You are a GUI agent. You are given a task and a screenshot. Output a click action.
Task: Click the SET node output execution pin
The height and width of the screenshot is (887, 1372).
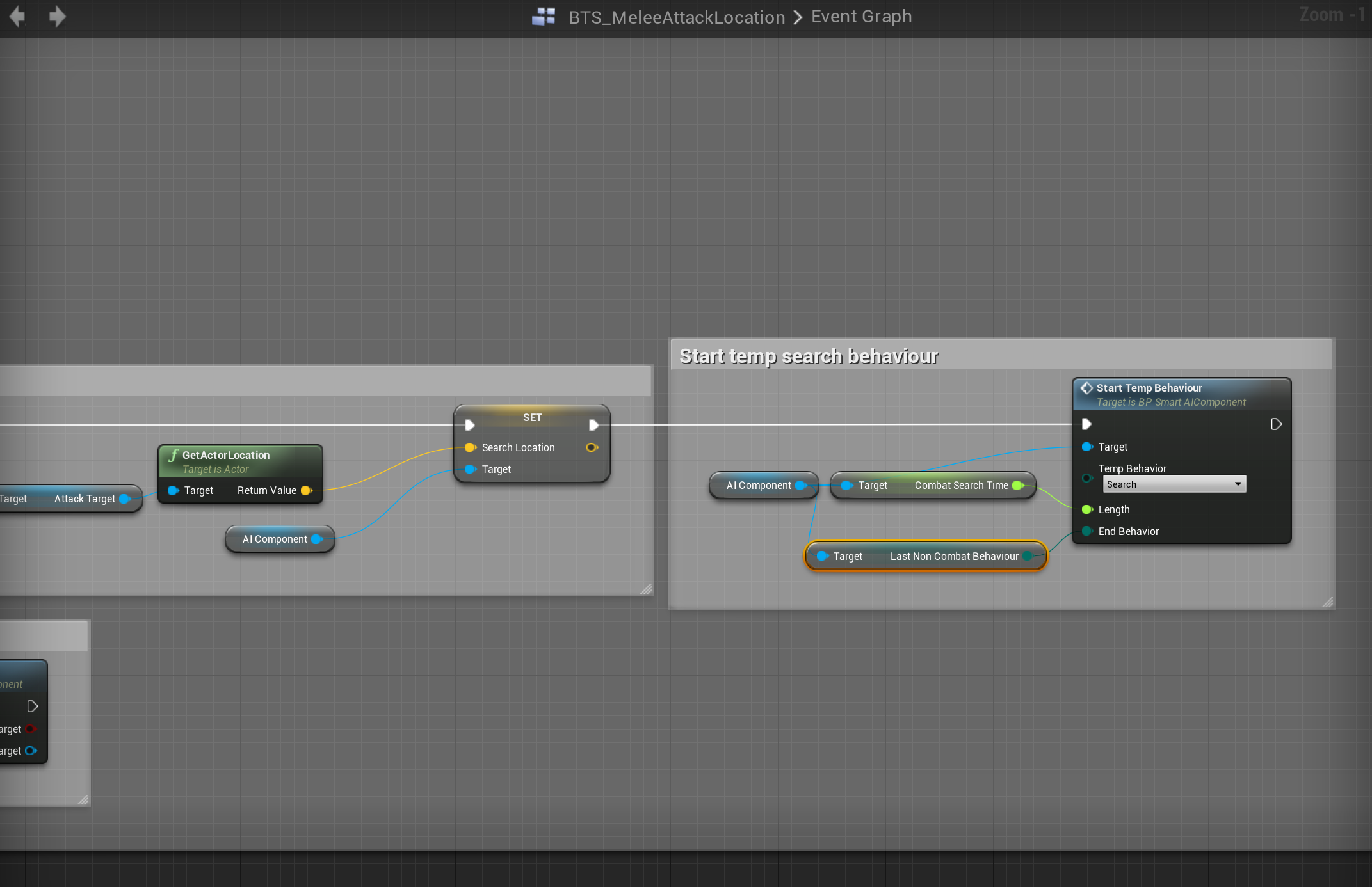pyautogui.click(x=593, y=425)
